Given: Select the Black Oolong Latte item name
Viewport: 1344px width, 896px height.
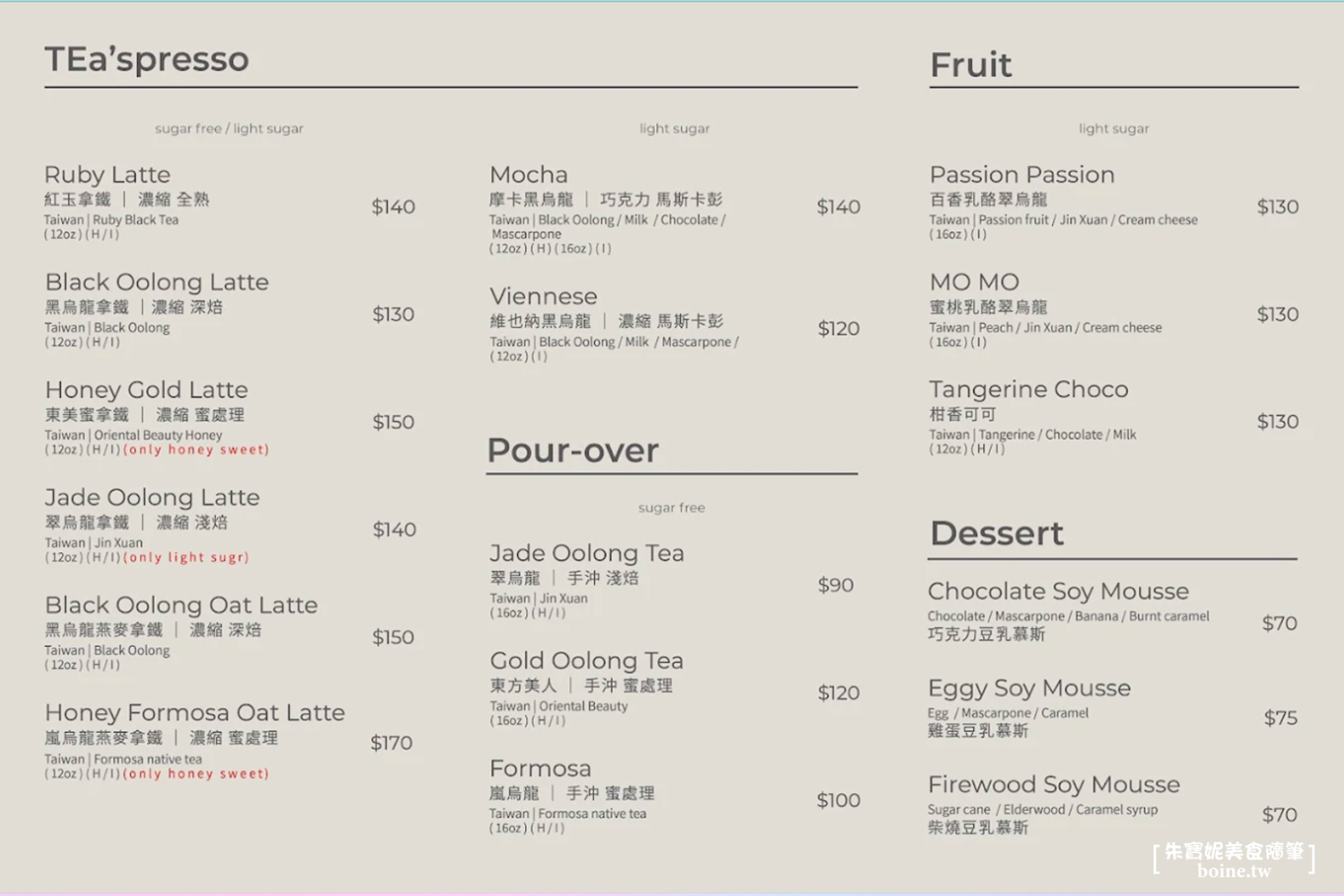Looking at the screenshot, I should 157,282.
